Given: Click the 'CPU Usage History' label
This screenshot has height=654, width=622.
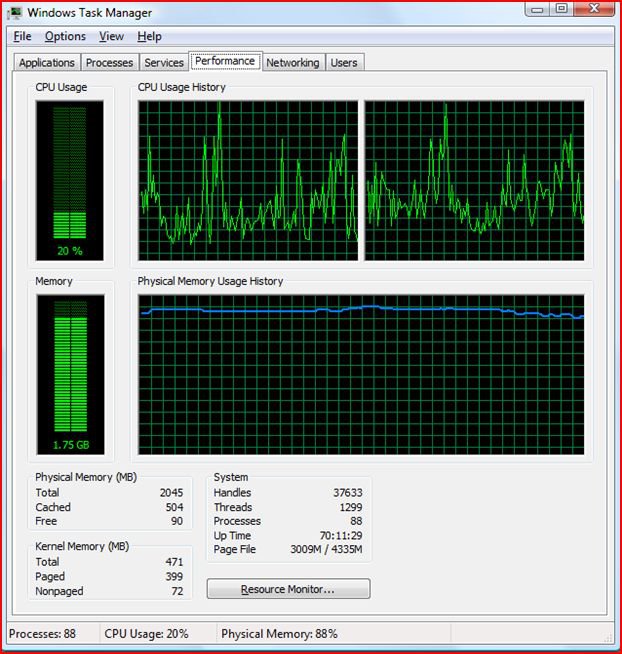Looking at the screenshot, I should click(181, 87).
